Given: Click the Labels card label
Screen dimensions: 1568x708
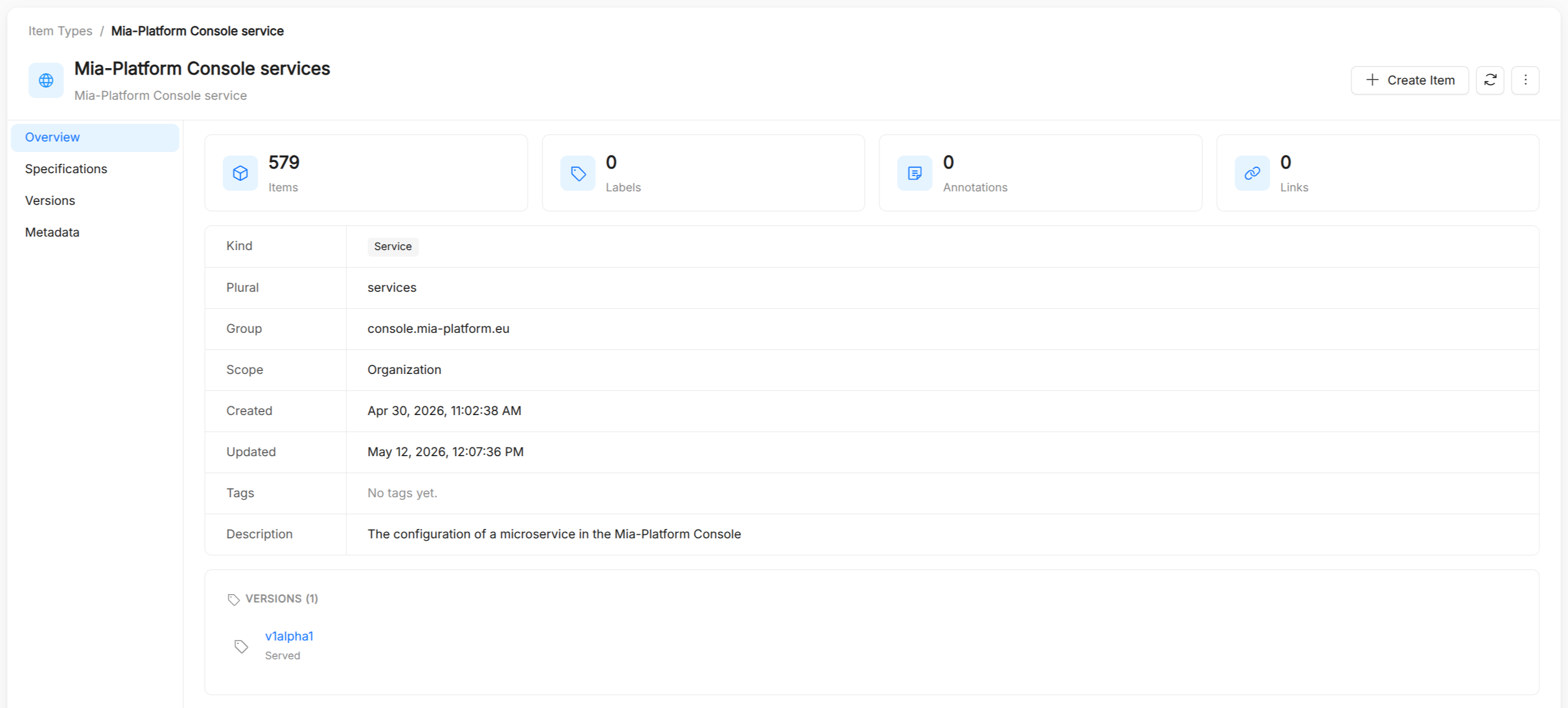Looking at the screenshot, I should [623, 187].
